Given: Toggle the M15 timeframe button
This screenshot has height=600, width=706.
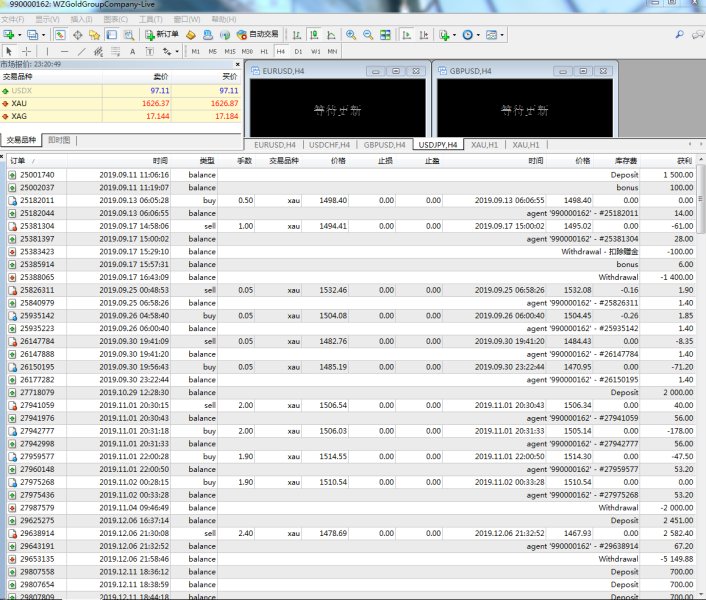Looking at the screenshot, I should tap(230, 51).
